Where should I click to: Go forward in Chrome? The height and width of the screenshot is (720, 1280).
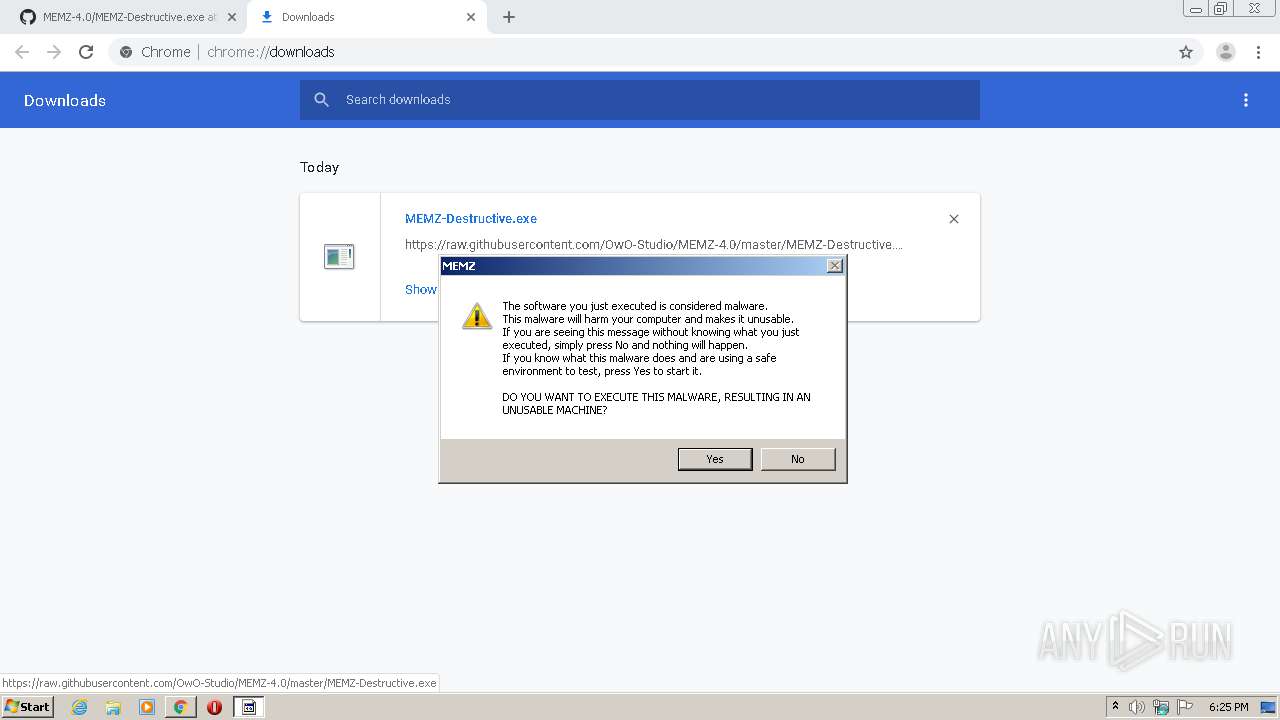54,52
